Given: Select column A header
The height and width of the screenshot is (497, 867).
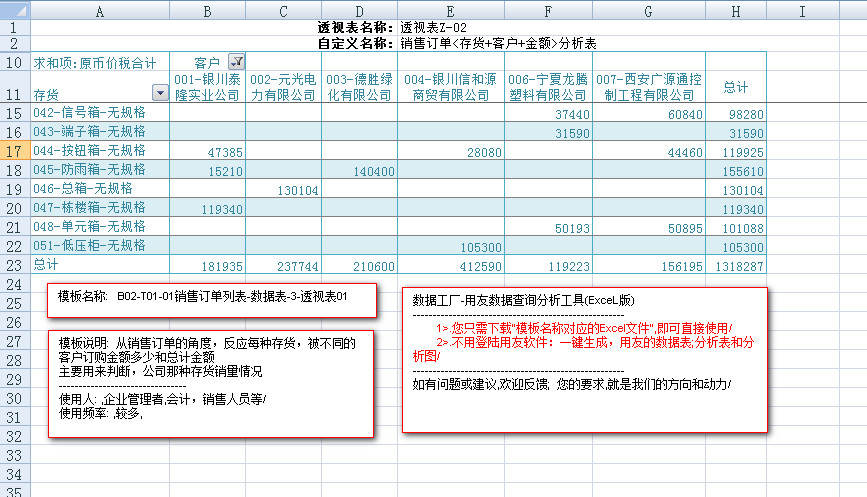Looking at the screenshot, I should (100, 10).
